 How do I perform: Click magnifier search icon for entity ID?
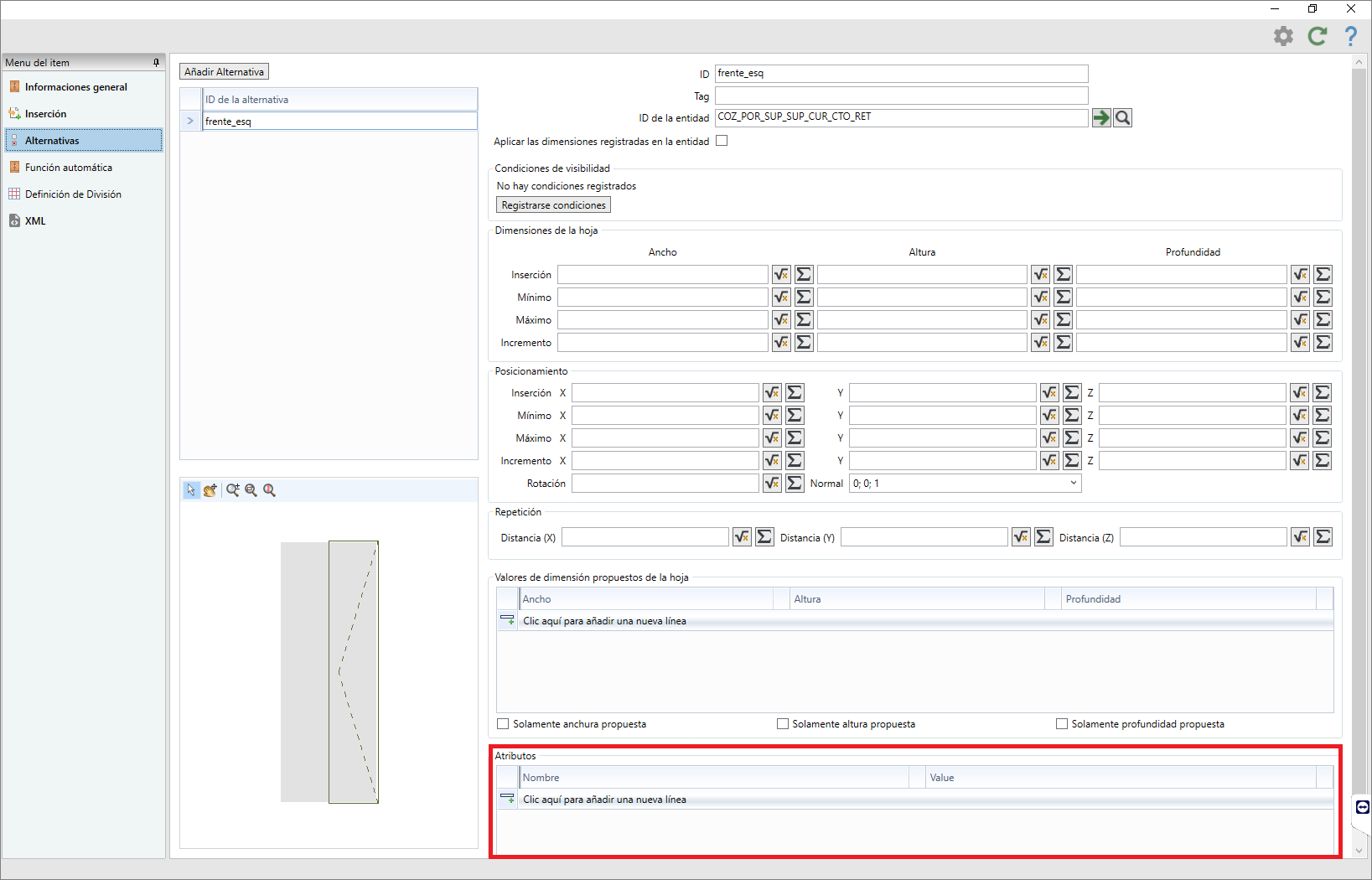click(x=1123, y=118)
